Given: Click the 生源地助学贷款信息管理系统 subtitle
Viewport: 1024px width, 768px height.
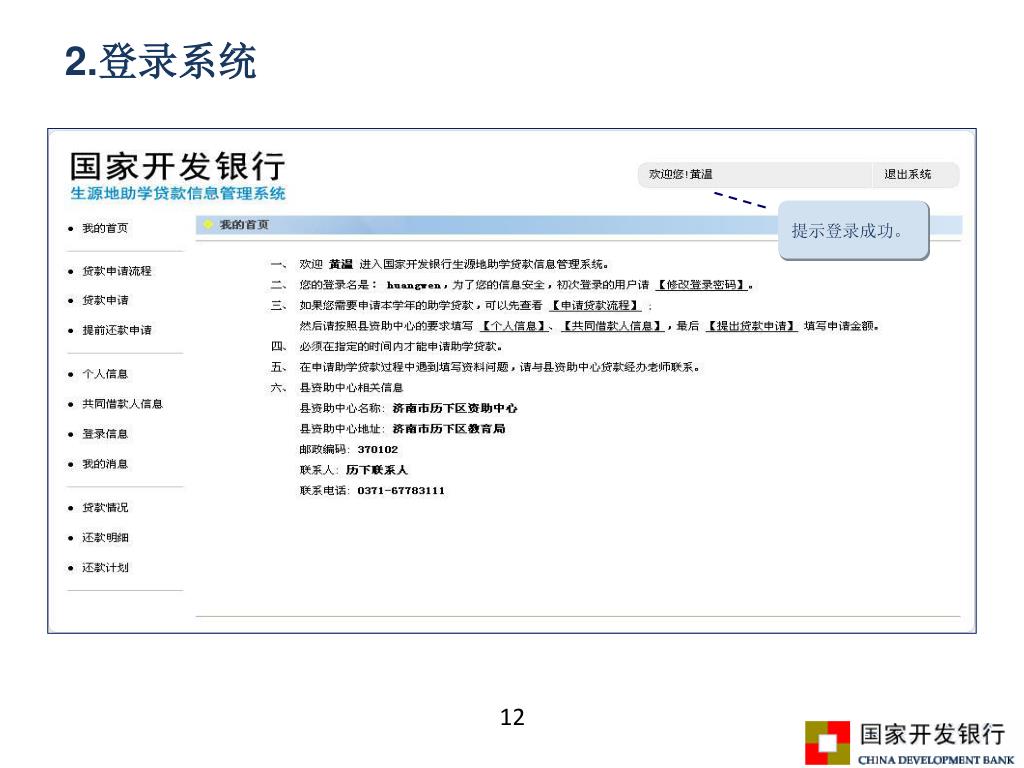Looking at the screenshot, I should tap(178, 193).
